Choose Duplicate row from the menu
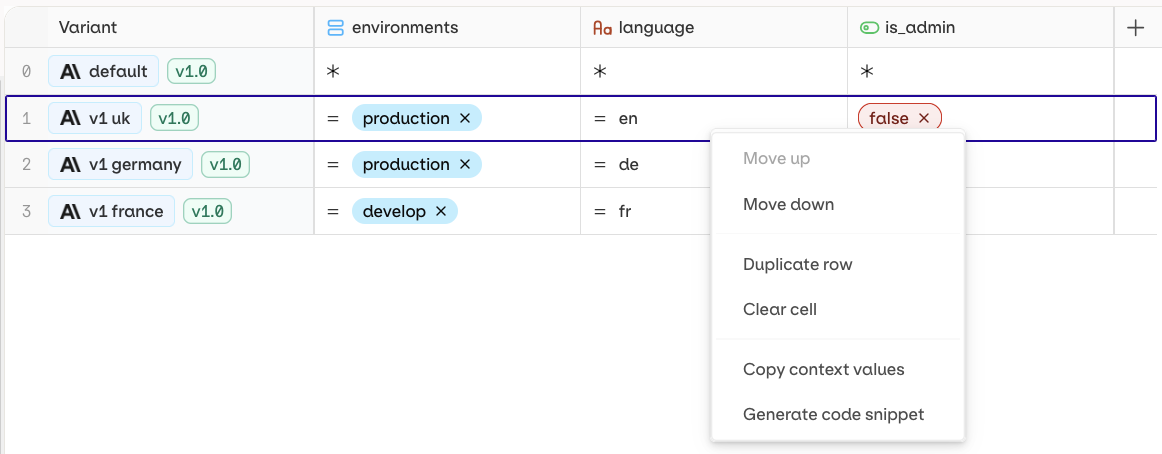This screenshot has height=454, width=1162. (797, 265)
